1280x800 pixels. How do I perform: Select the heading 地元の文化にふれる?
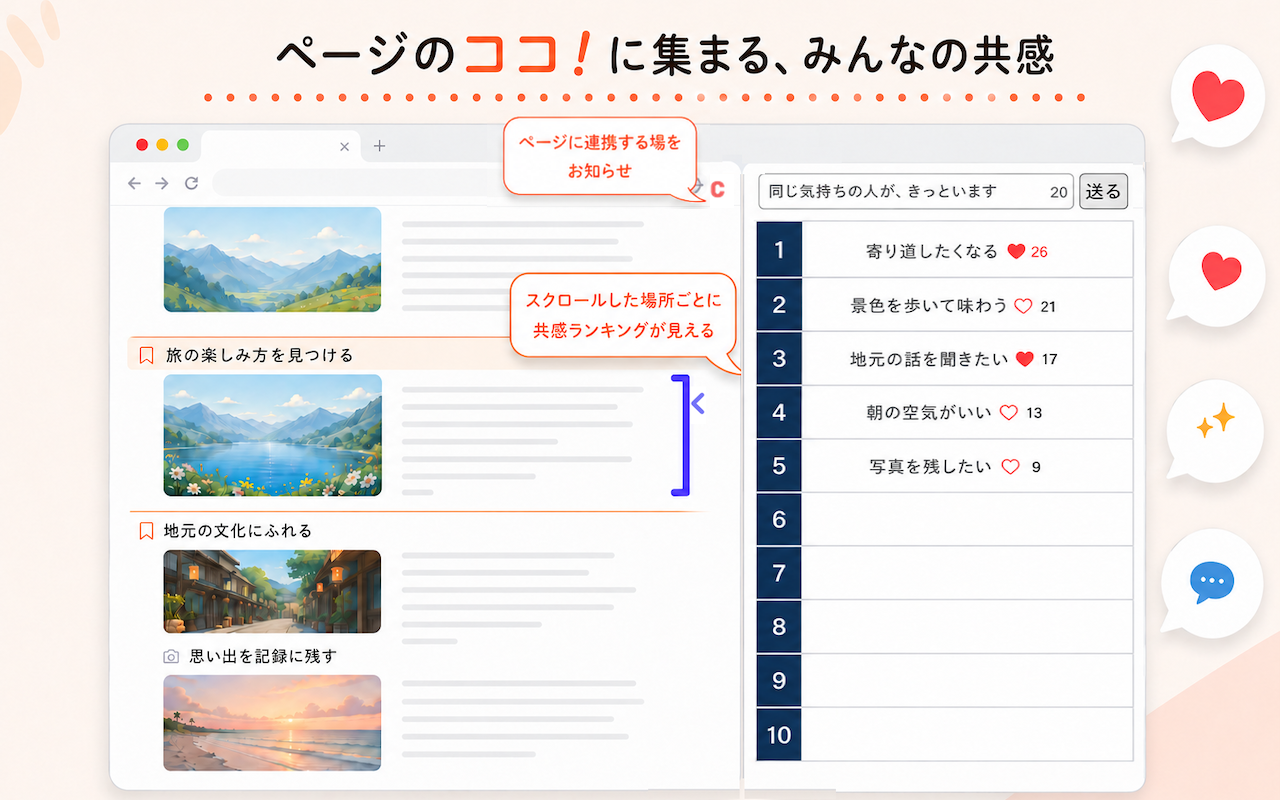(x=238, y=531)
